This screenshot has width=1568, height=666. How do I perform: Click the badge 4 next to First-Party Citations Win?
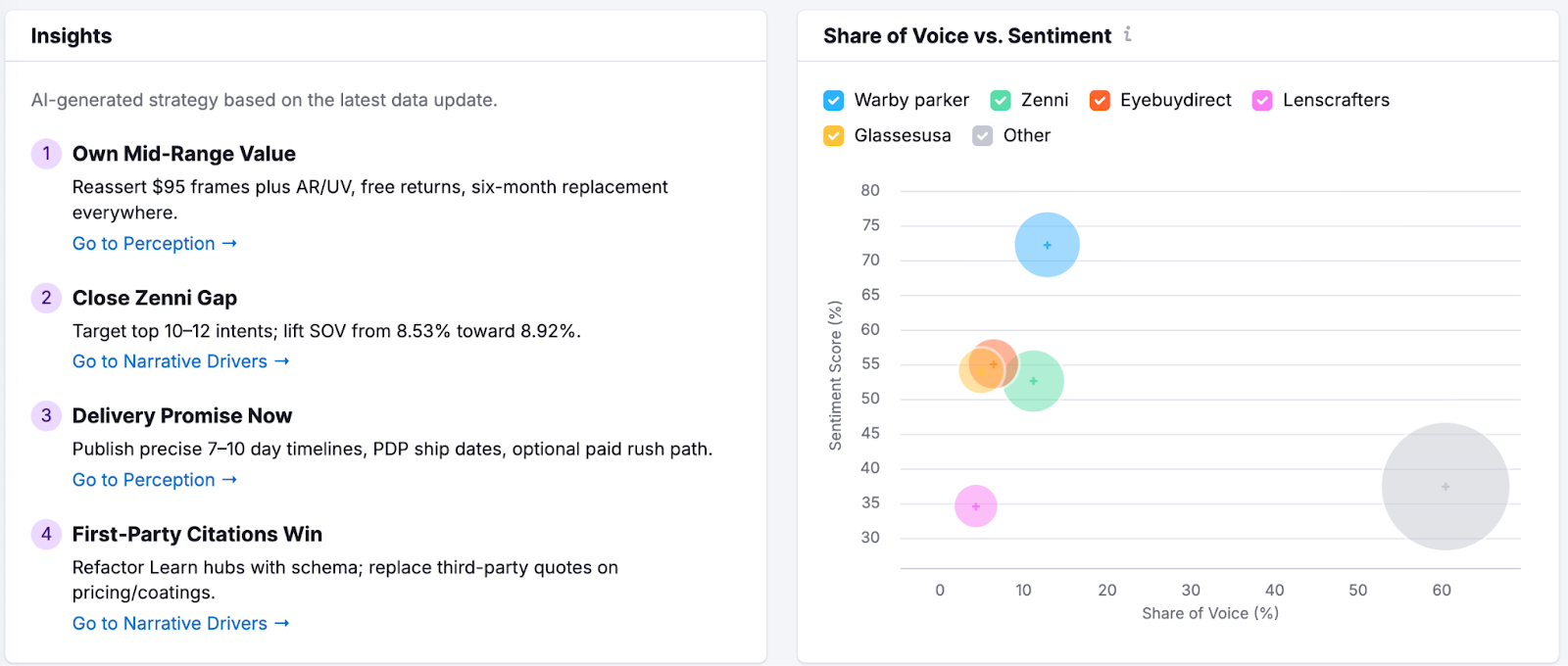click(45, 534)
